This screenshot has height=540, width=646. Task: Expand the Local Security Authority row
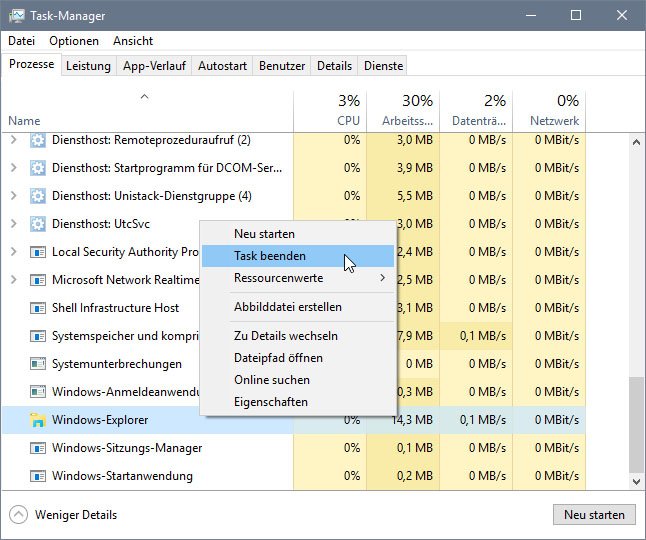pyautogui.click(x=14, y=252)
